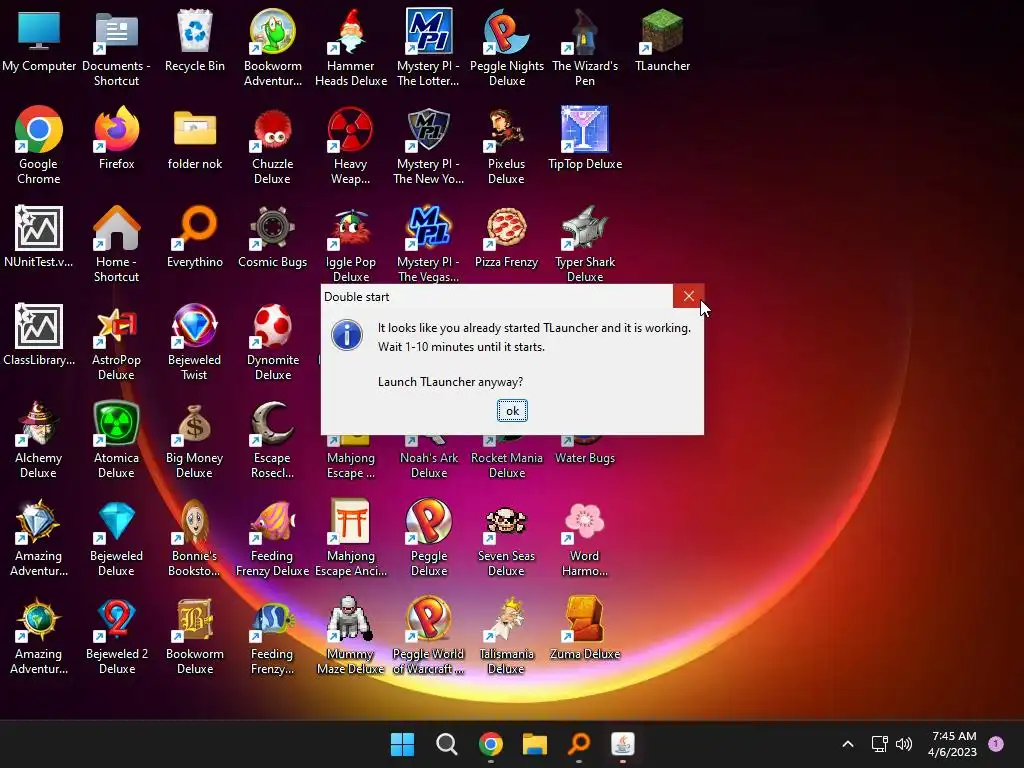Select the NUnitTest file icon
The image size is (1024, 768).
39,236
